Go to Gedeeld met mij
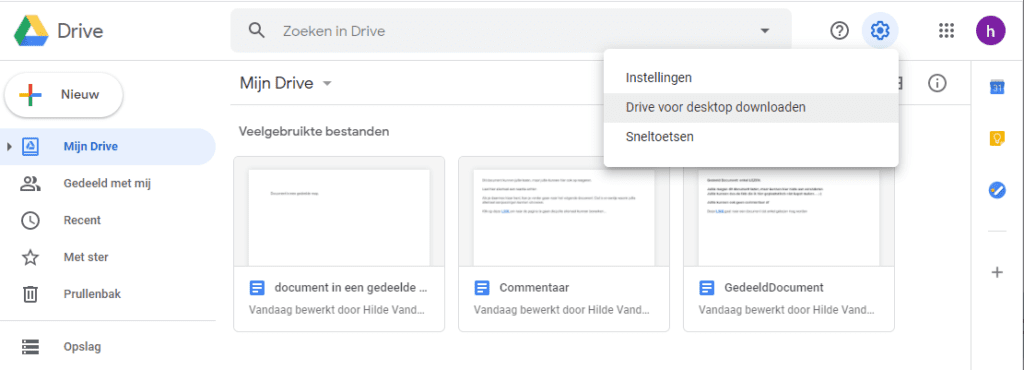 108,184
